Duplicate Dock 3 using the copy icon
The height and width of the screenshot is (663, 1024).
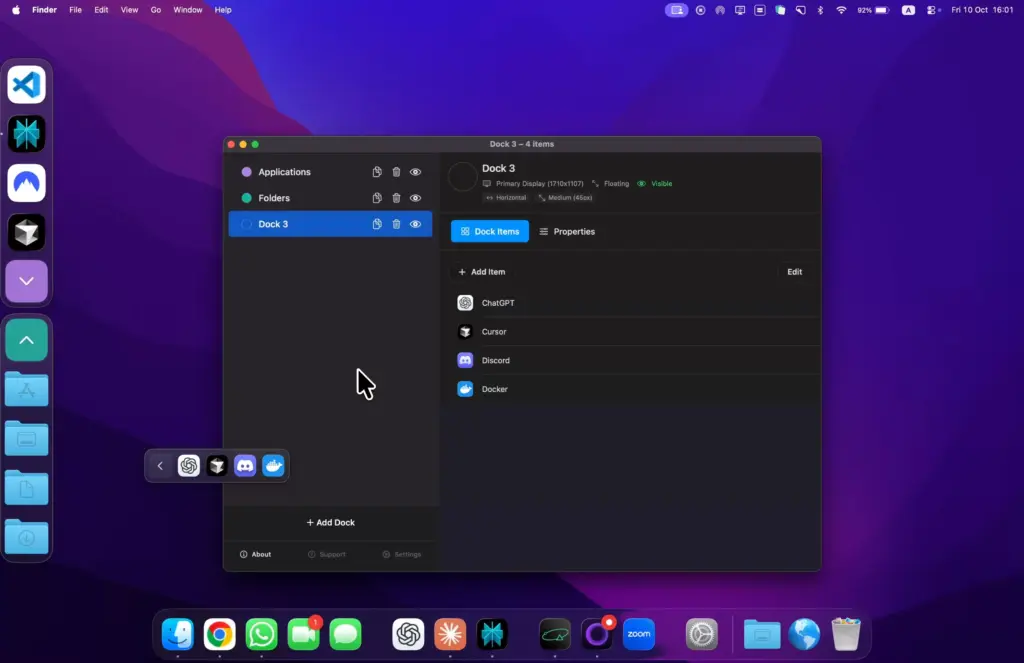(377, 224)
